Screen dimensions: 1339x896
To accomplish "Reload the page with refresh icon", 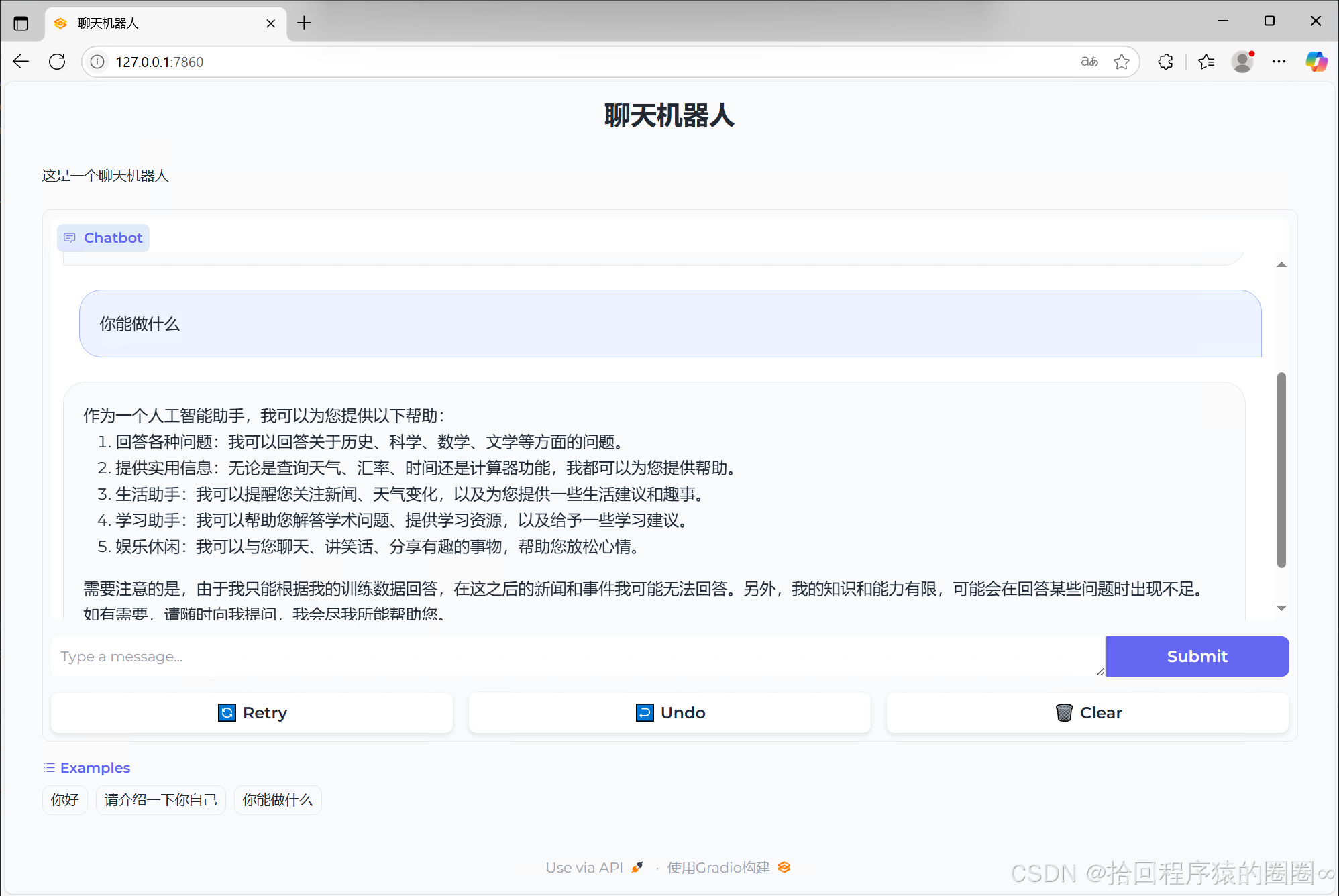I will tap(57, 62).
